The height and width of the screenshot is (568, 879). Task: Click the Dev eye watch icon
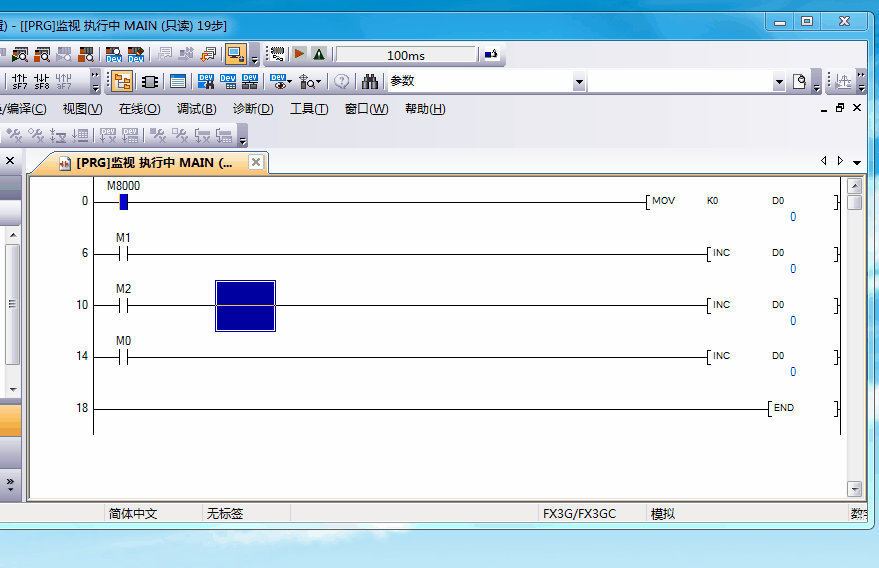pyautogui.click(x=279, y=82)
